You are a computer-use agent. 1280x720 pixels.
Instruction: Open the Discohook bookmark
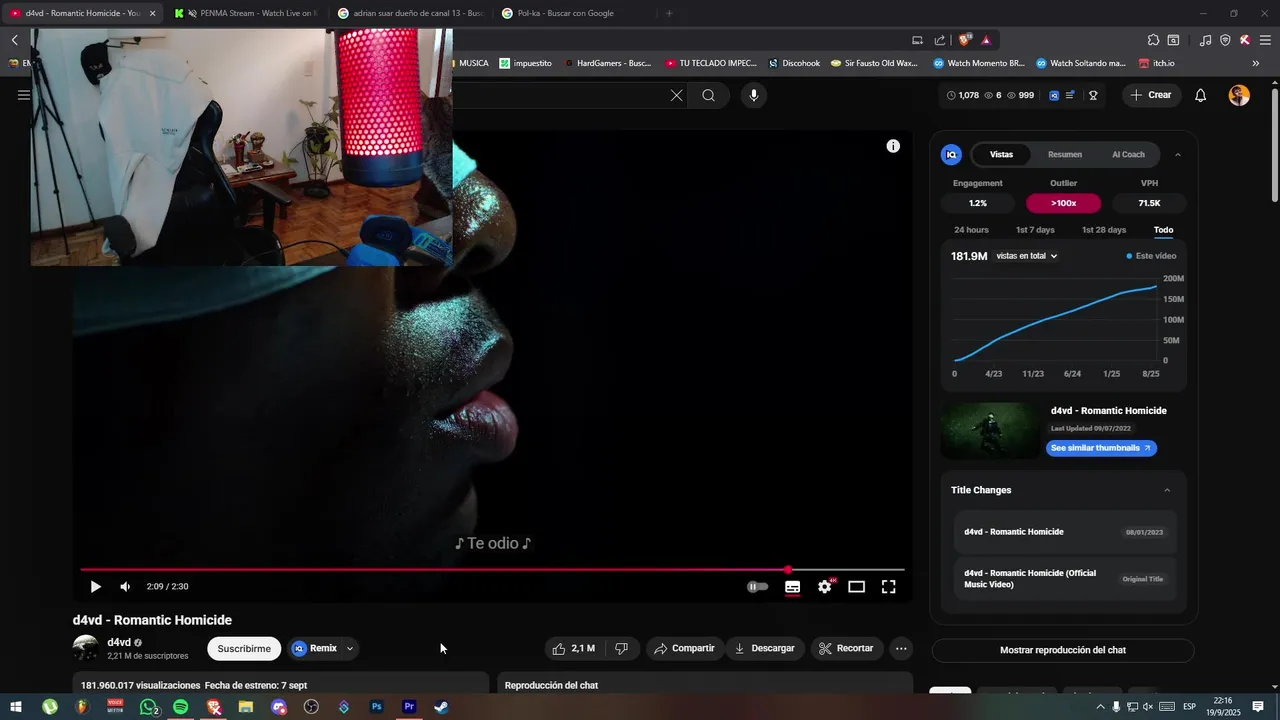(794, 63)
